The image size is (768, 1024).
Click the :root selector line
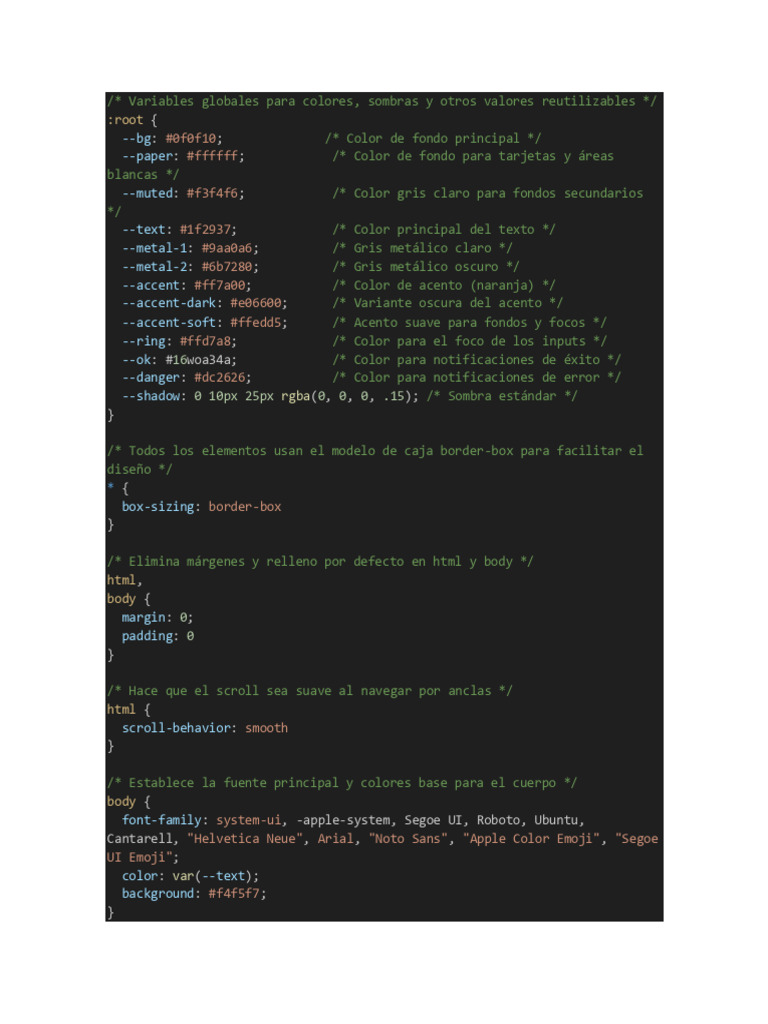(132, 120)
